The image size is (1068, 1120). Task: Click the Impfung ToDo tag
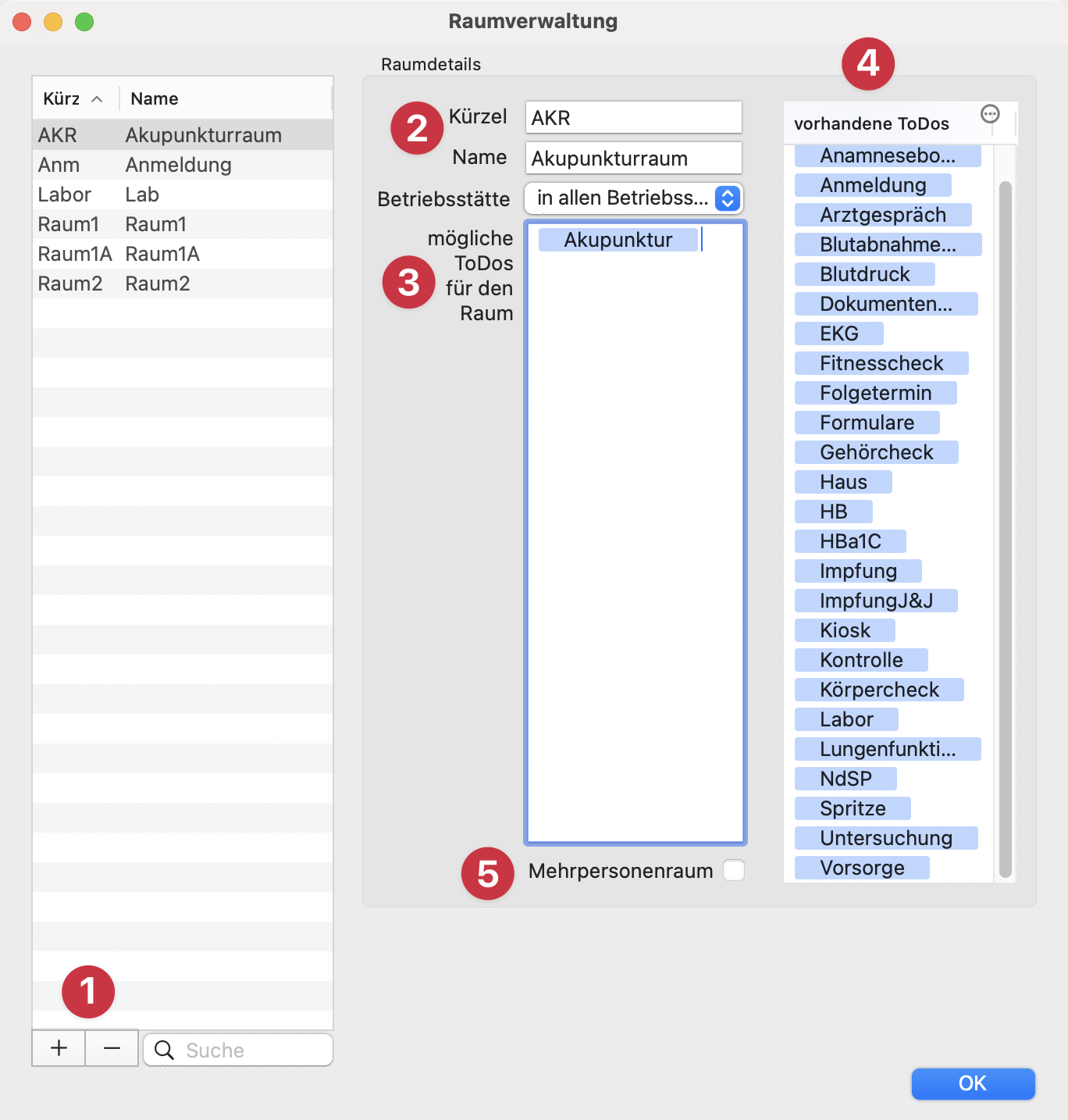tap(858, 571)
